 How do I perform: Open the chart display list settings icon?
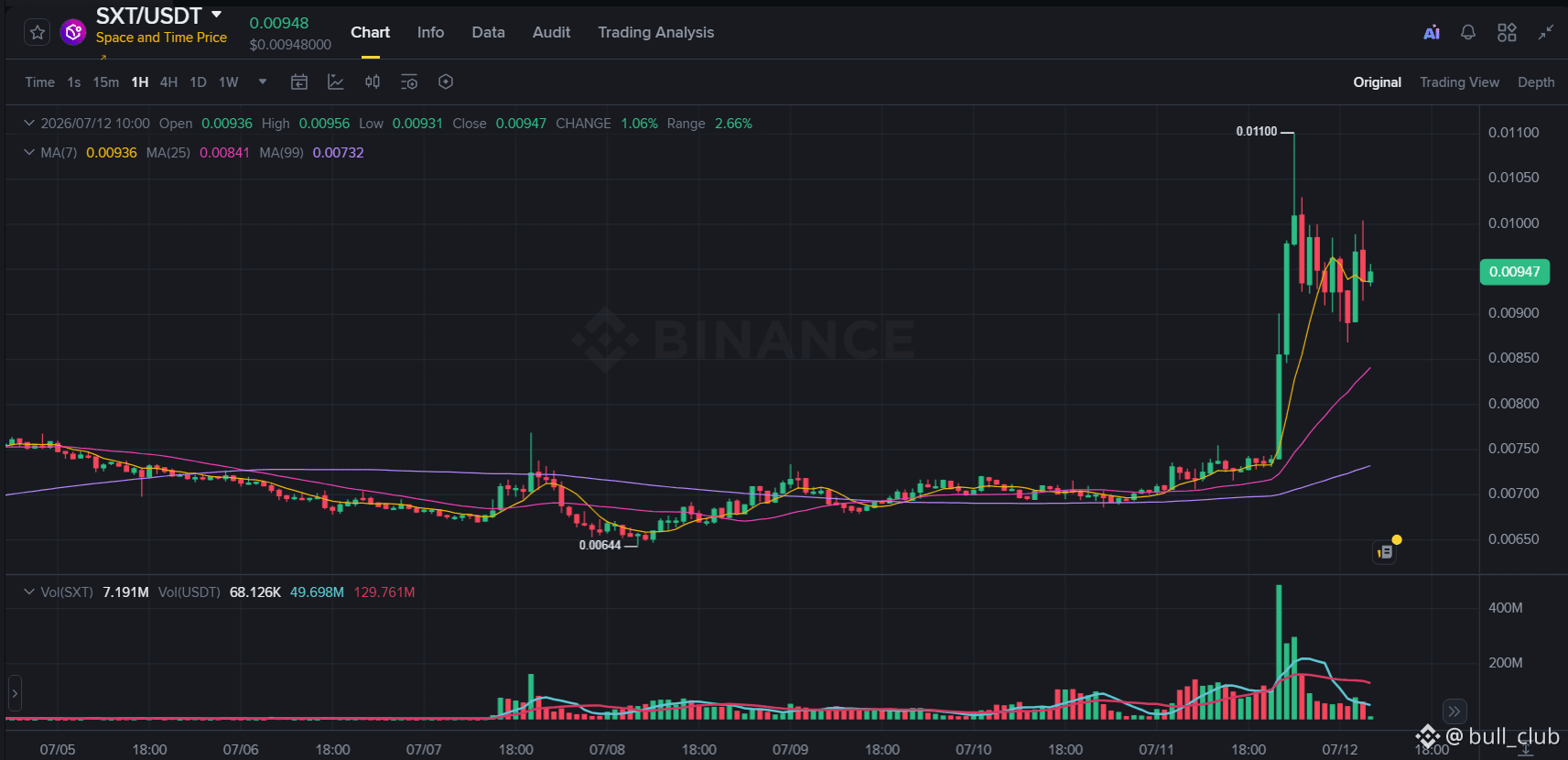(409, 82)
